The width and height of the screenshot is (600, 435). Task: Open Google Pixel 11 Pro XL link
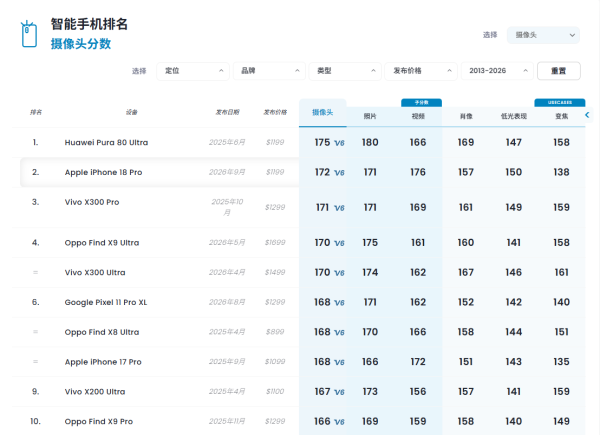pos(106,302)
